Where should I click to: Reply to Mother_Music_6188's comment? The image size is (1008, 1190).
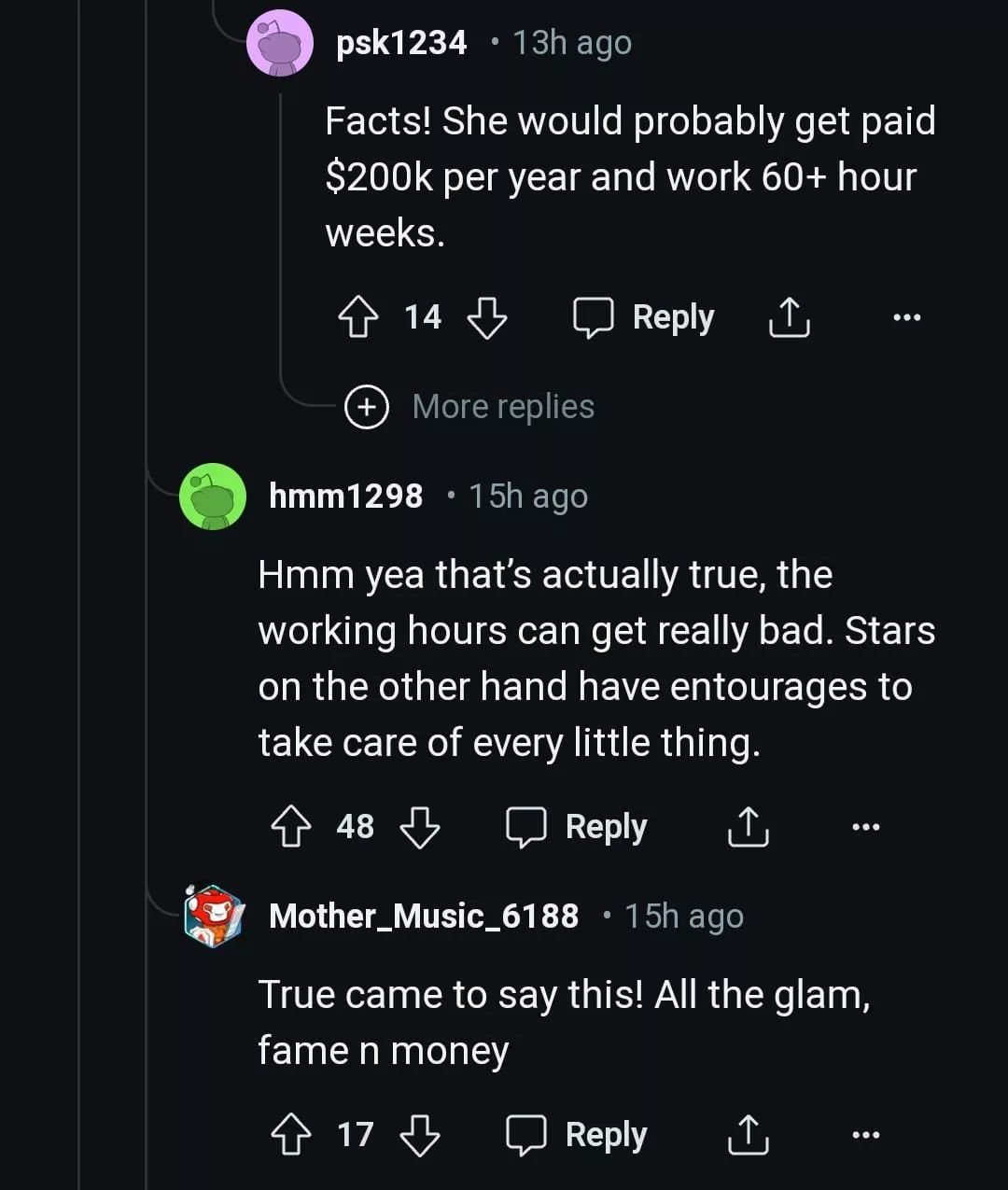pos(577,1135)
